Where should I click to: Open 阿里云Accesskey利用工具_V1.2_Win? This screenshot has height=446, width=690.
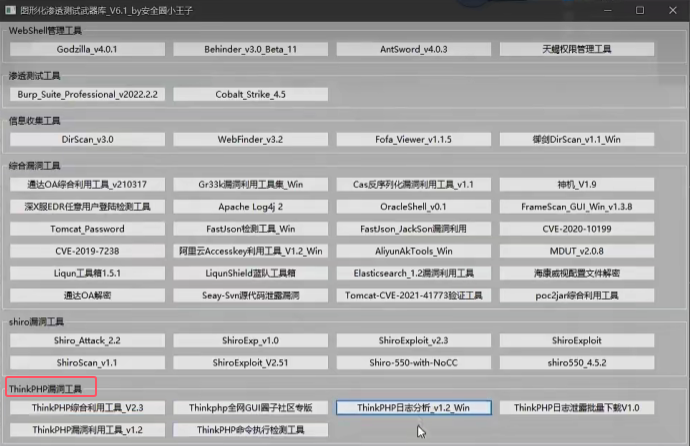(x=250, y=251)
